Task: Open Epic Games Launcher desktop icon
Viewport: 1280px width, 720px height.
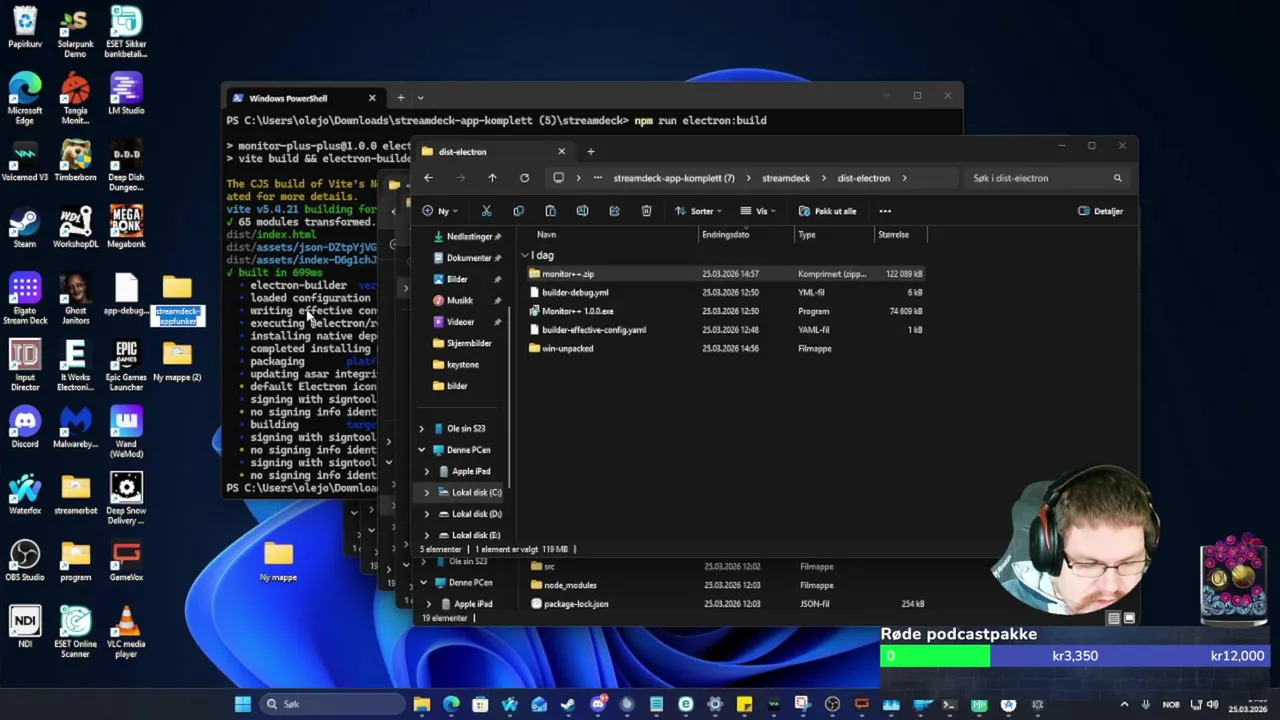Action: (x=126, y=366)
